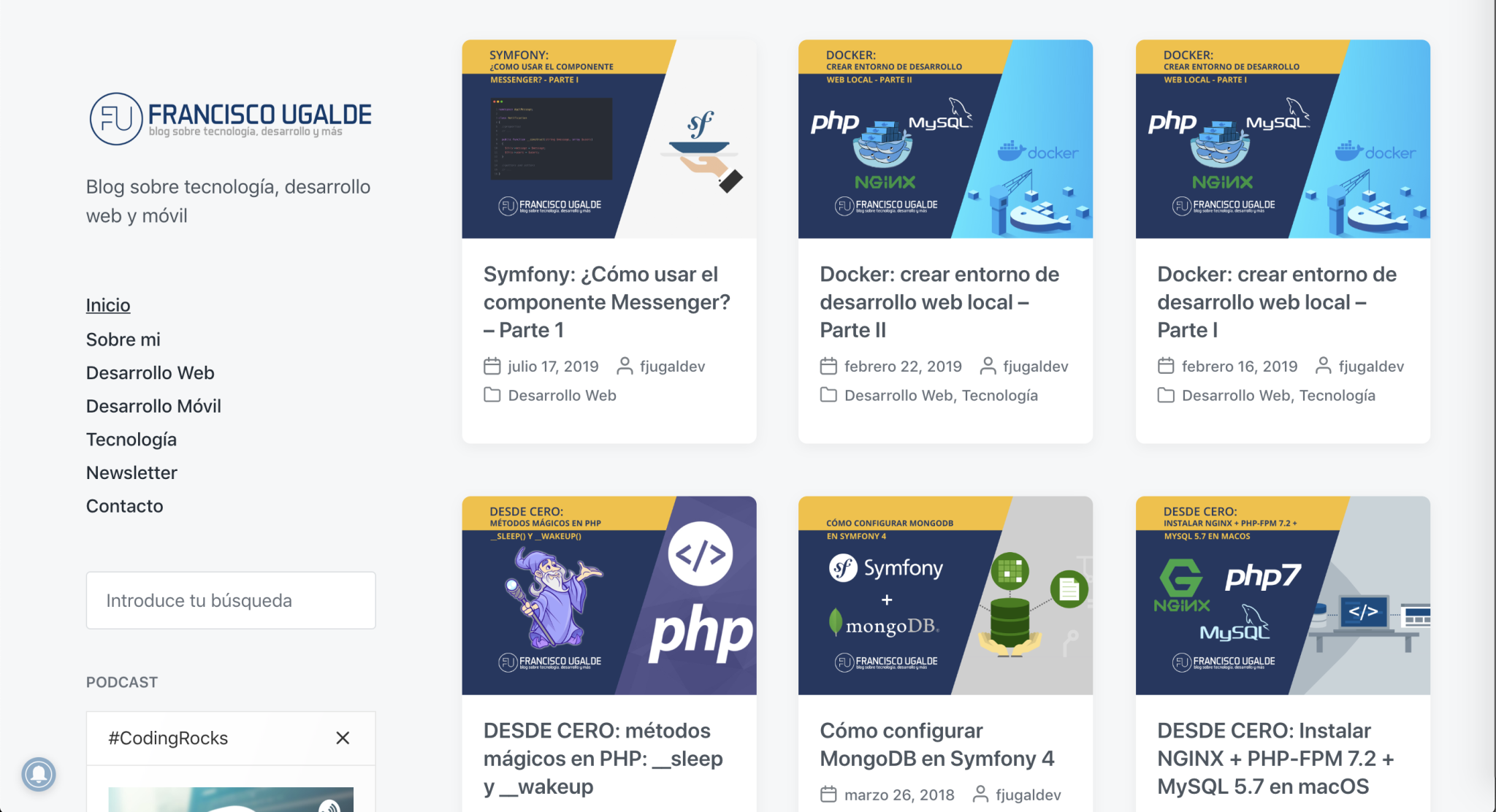Image resolution: width=1496 pixels, height=812 pixels.
Task: Click the NGINX php7 MySQL macOS thumbnail
Action: pos(1283,595)
